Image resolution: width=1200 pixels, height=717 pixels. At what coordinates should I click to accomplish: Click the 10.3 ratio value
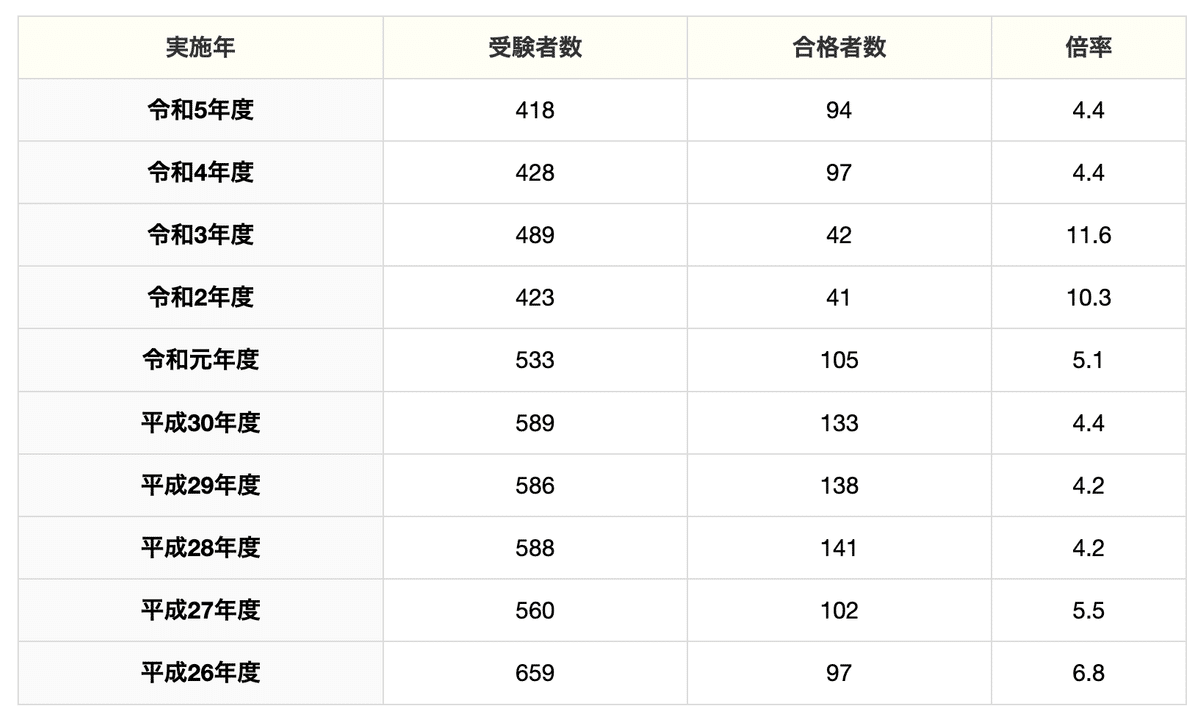pyautogui.click(x=1087, y=297)
